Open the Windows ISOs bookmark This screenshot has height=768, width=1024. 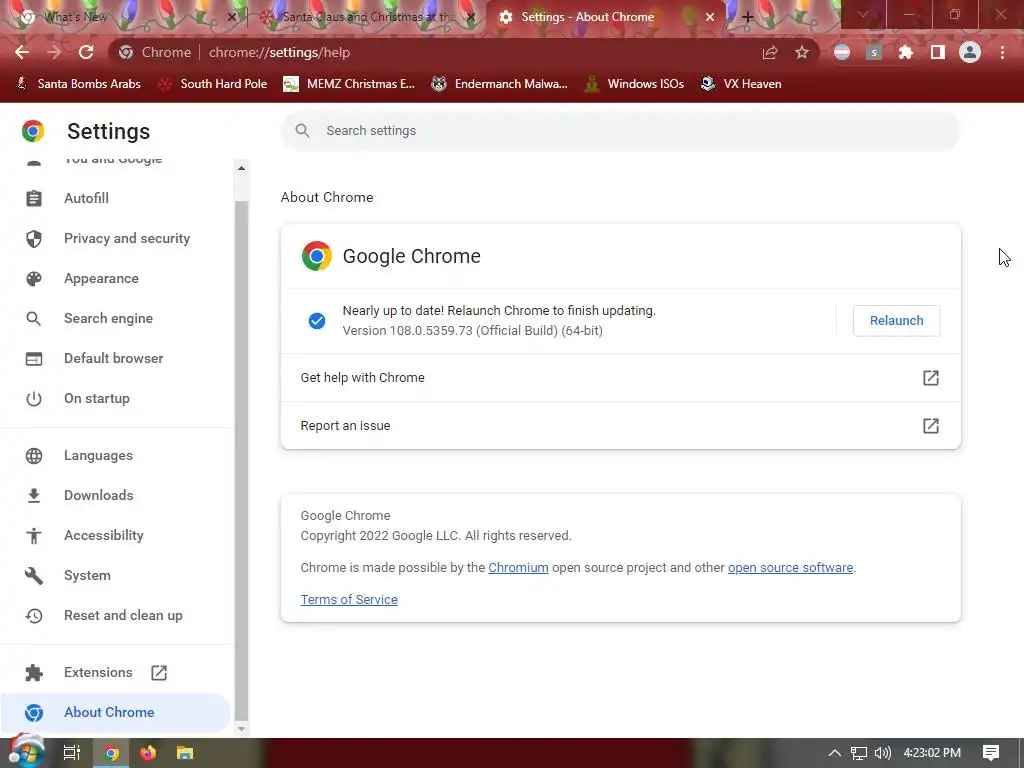tap(634, 84)
